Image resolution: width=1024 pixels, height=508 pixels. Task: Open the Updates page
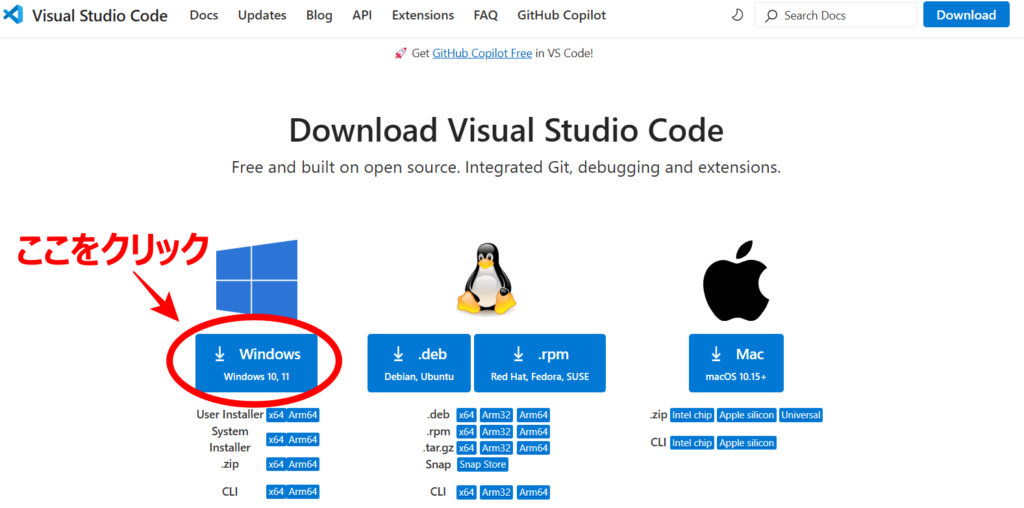click(x=262, y=15)
